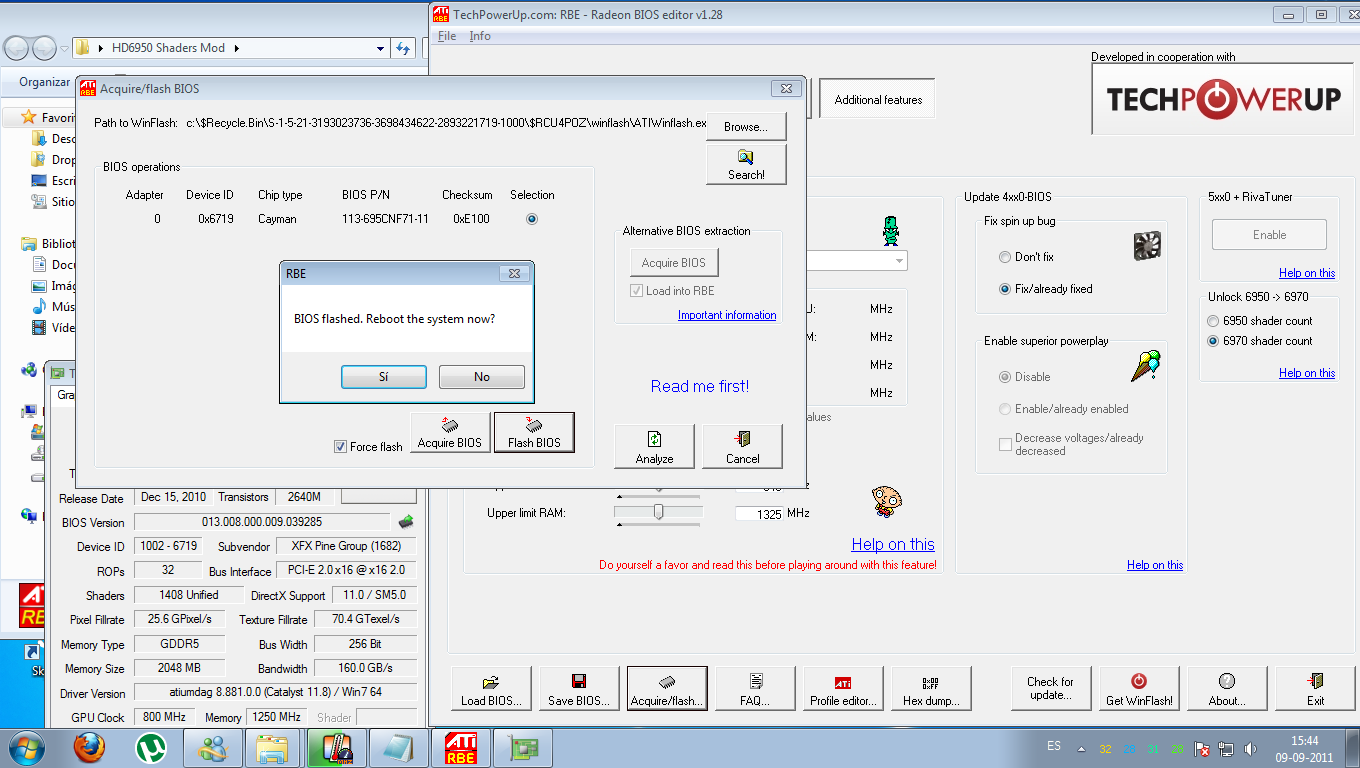Screen dimensions: 1360x768
Task: Click the clock showing 15:44
Action: (x=1304, y=741)
